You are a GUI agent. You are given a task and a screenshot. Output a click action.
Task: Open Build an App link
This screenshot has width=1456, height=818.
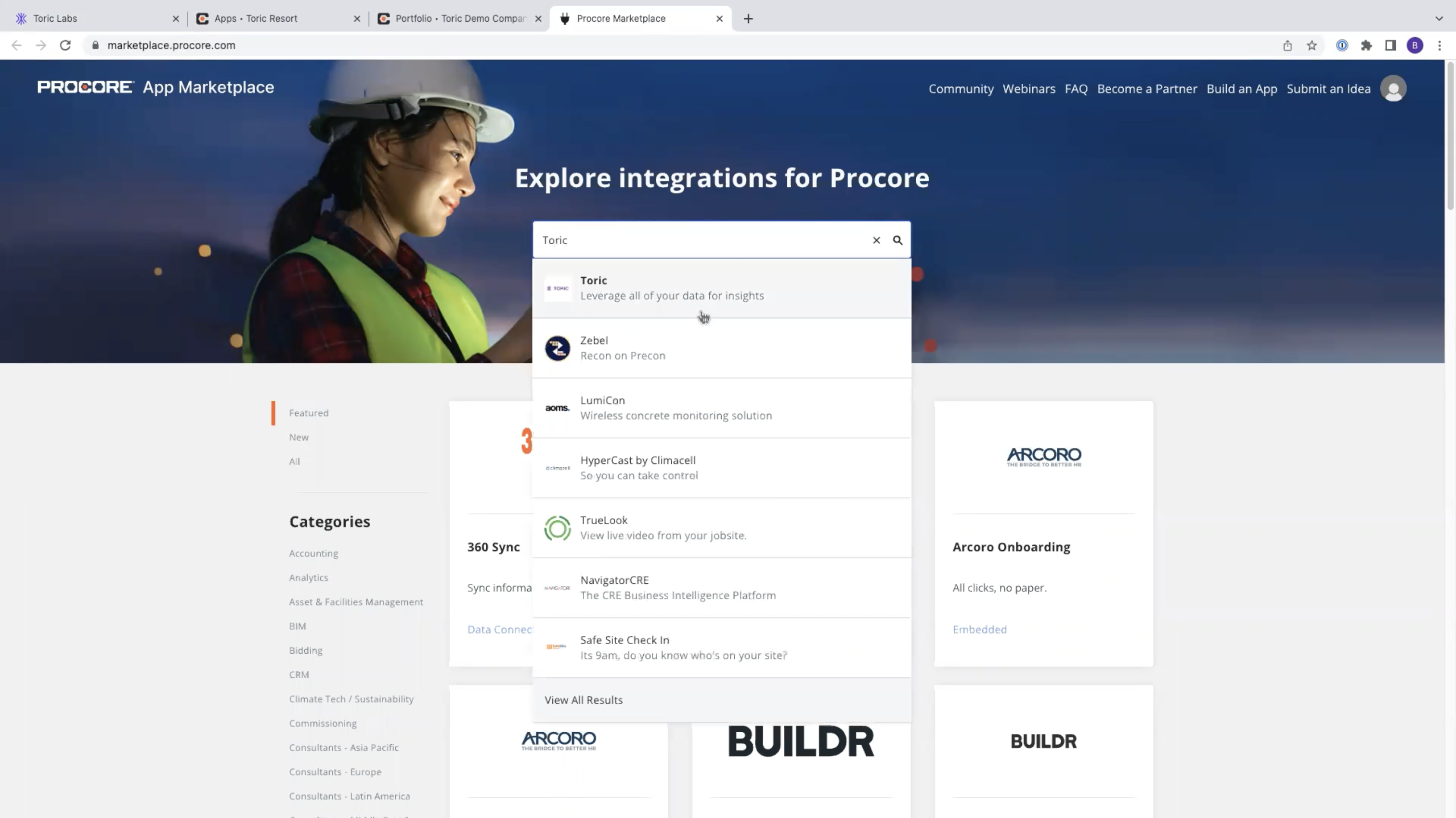[x=1242, y=89]
